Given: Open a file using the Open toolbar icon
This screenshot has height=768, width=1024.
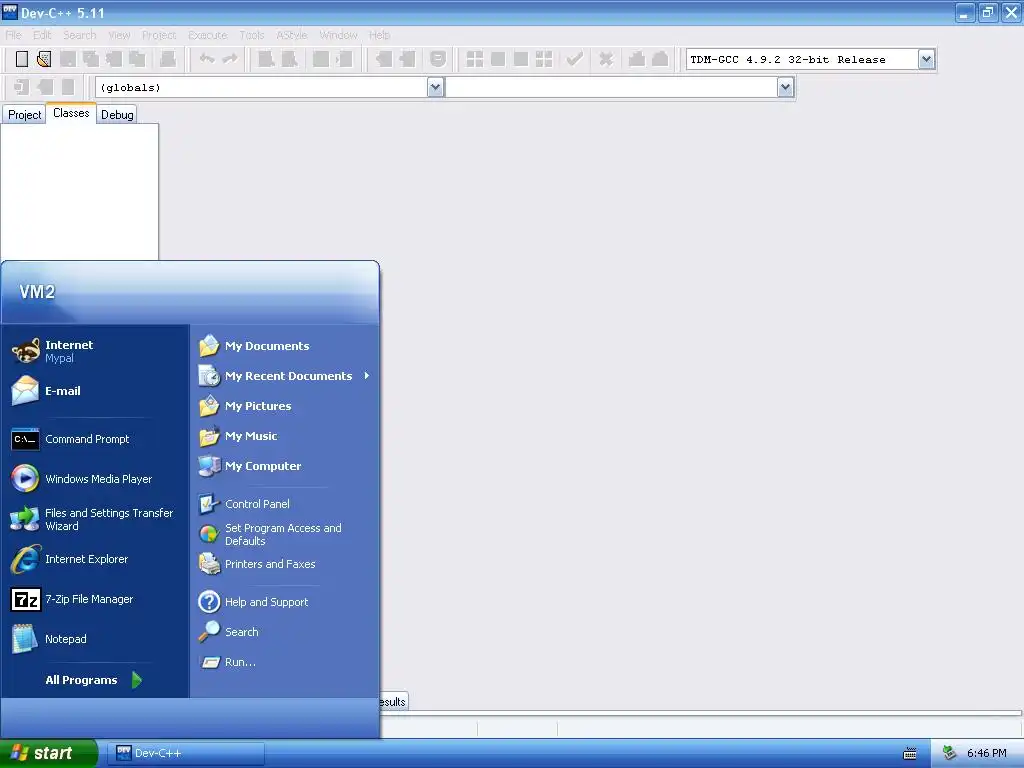Looking at the screenshot, I should point(44,59).
